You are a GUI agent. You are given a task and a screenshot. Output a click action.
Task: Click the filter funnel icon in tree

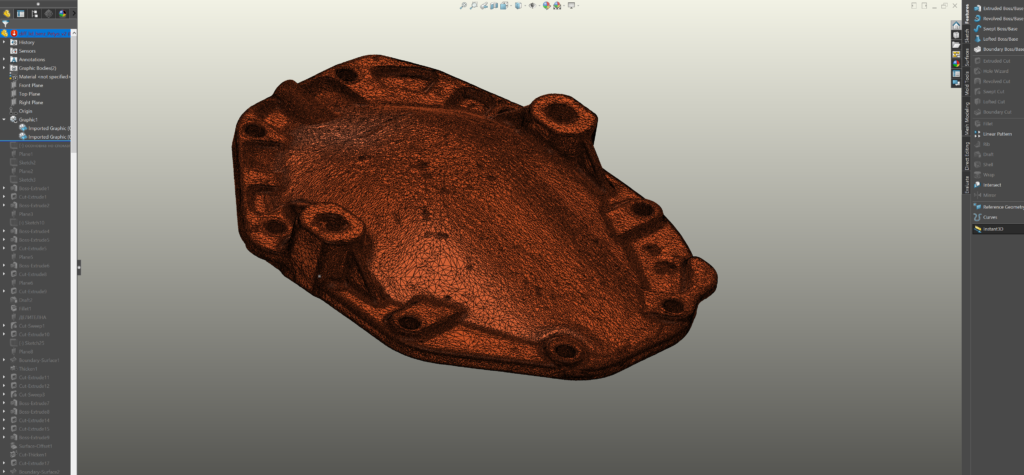5,24
